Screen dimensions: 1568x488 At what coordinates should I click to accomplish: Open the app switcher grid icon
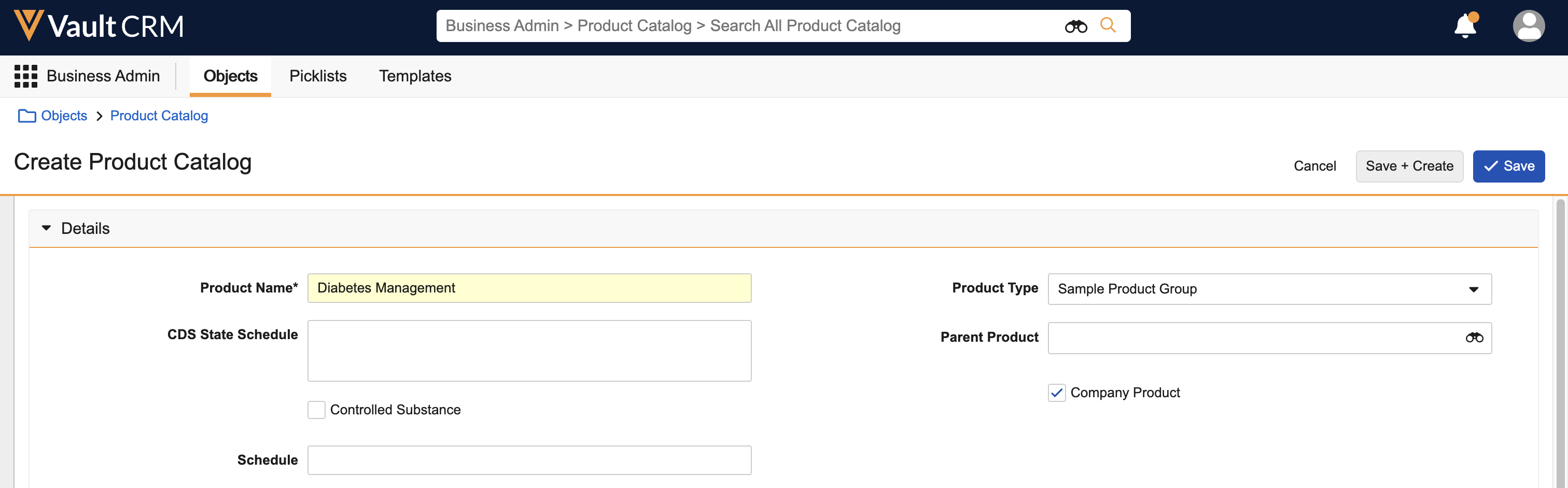tap(25, 76)
